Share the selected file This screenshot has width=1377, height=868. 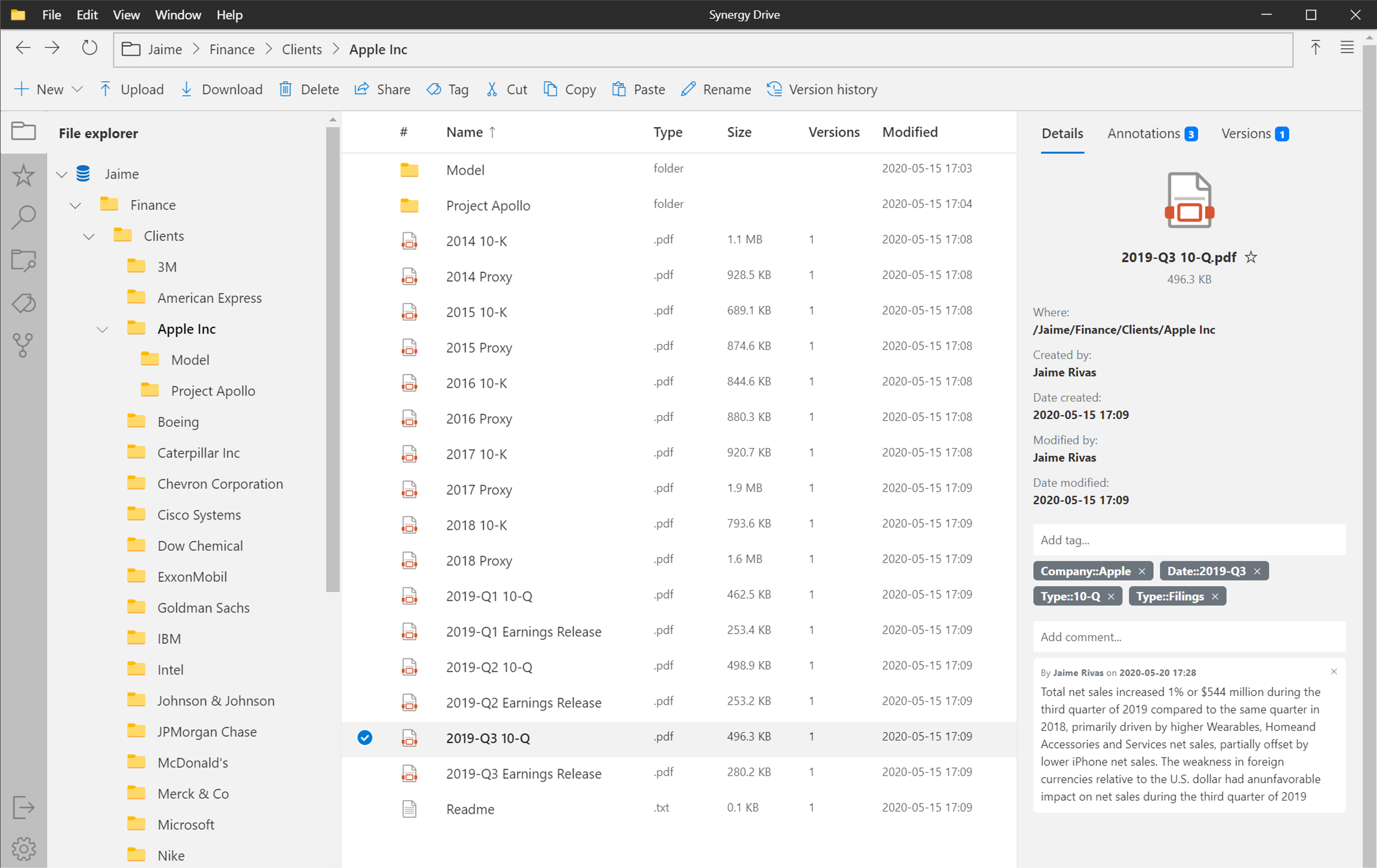(382, 89)
